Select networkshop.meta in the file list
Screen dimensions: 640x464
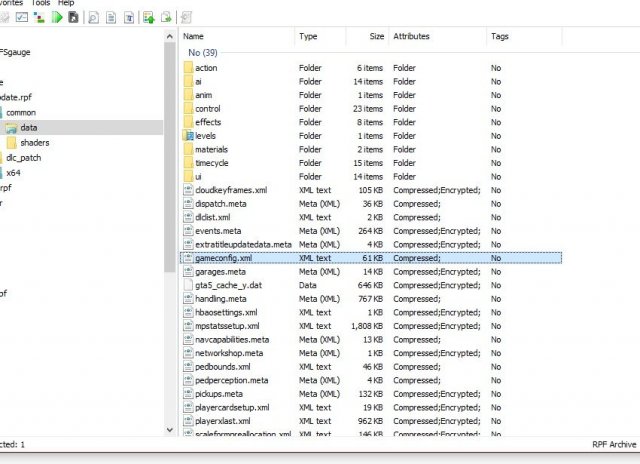point(371,353)
